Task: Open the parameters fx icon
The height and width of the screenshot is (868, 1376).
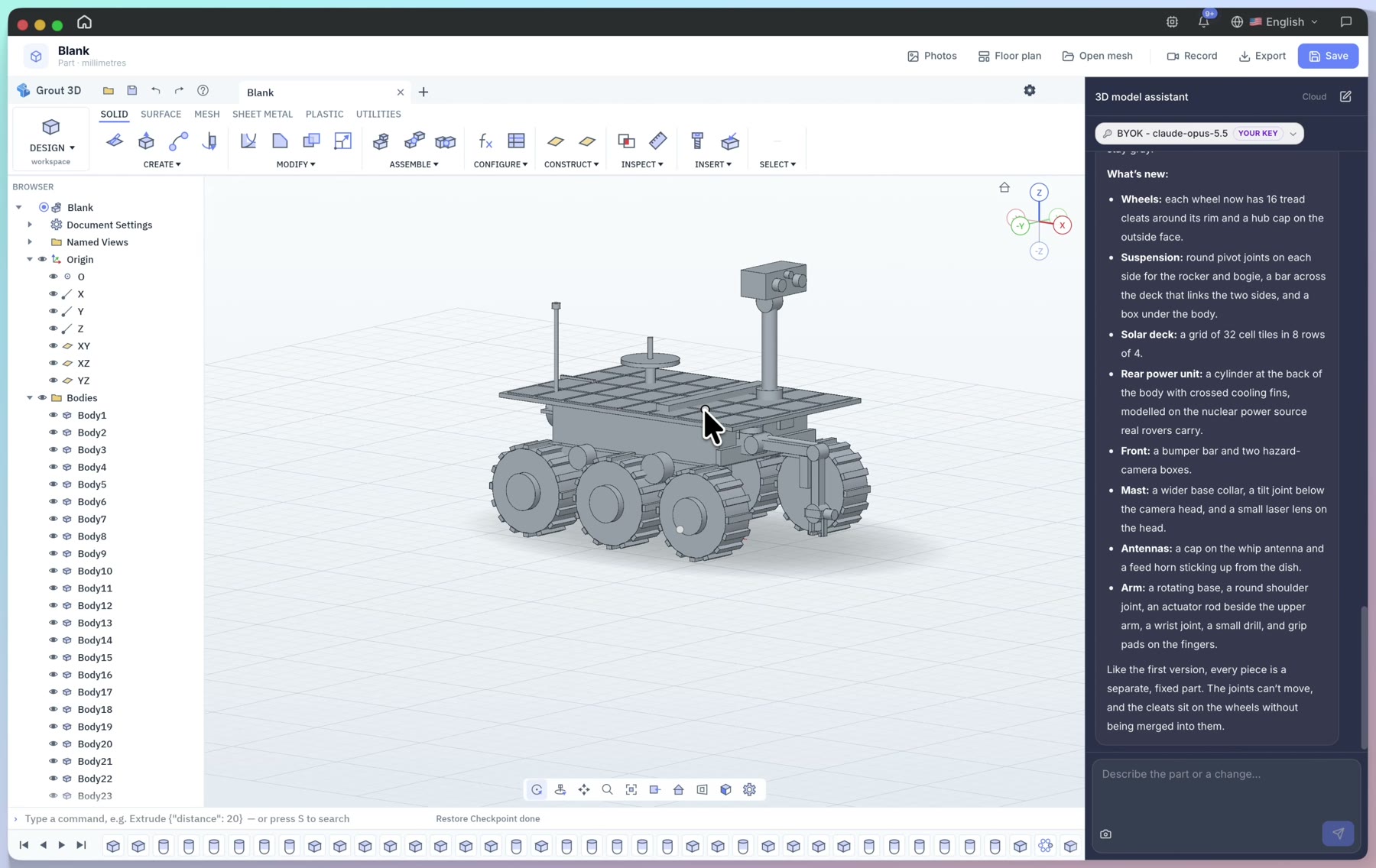Action: tap(485, 141)
